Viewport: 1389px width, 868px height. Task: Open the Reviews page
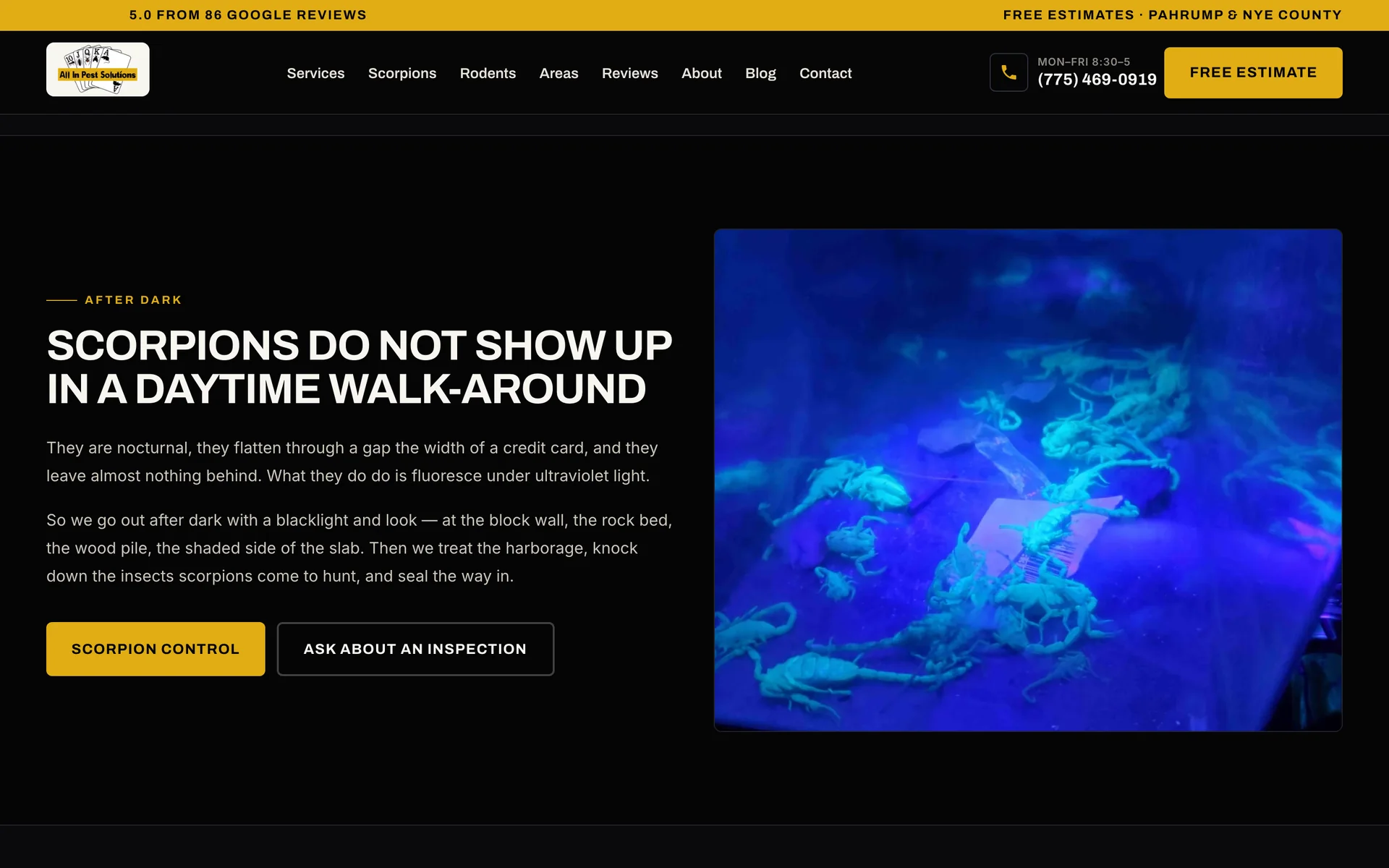[x=629, y=73]
